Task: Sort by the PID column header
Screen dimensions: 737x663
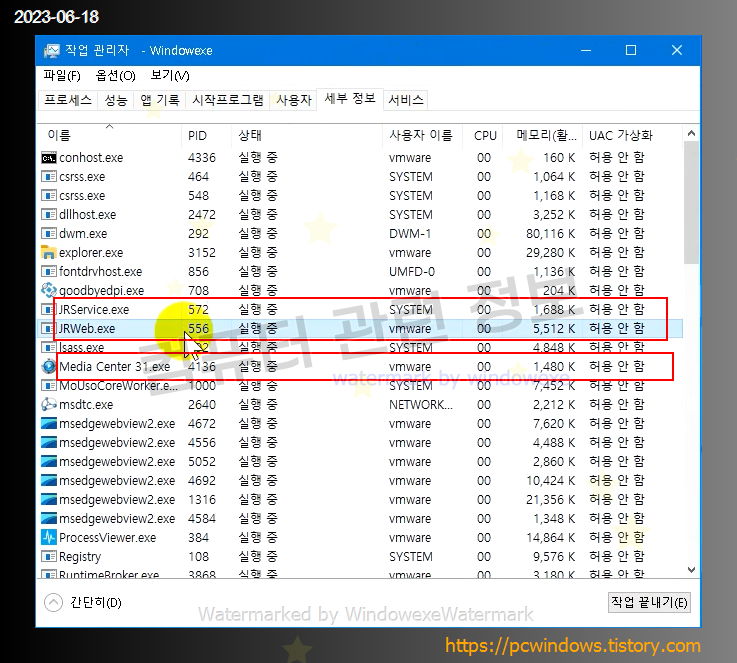Action: coord(206,135)
